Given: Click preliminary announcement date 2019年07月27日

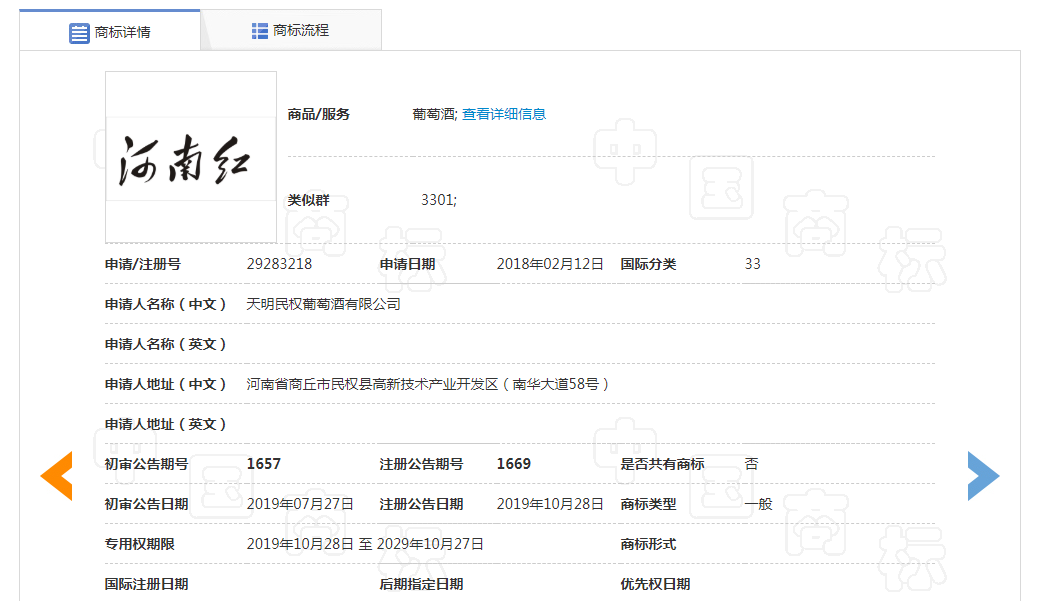Looking at the screenshot, I should (300, 504).
